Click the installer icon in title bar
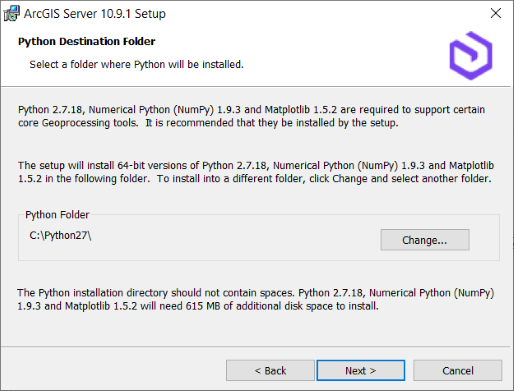The height and width of the screenshot is (391, 514). (x=11, y=14)
